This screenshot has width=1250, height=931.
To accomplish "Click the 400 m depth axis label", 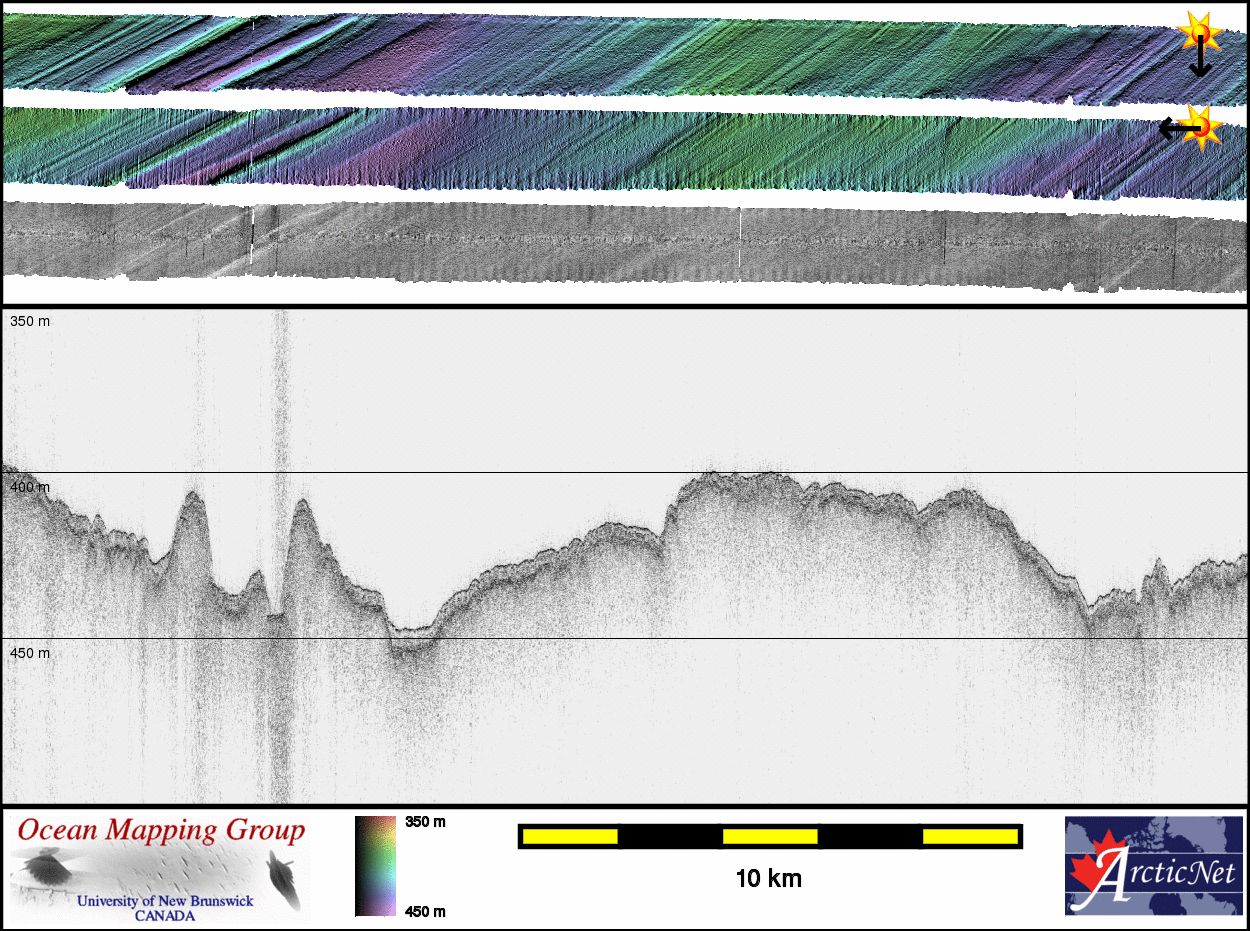I will tap(30, 487).
